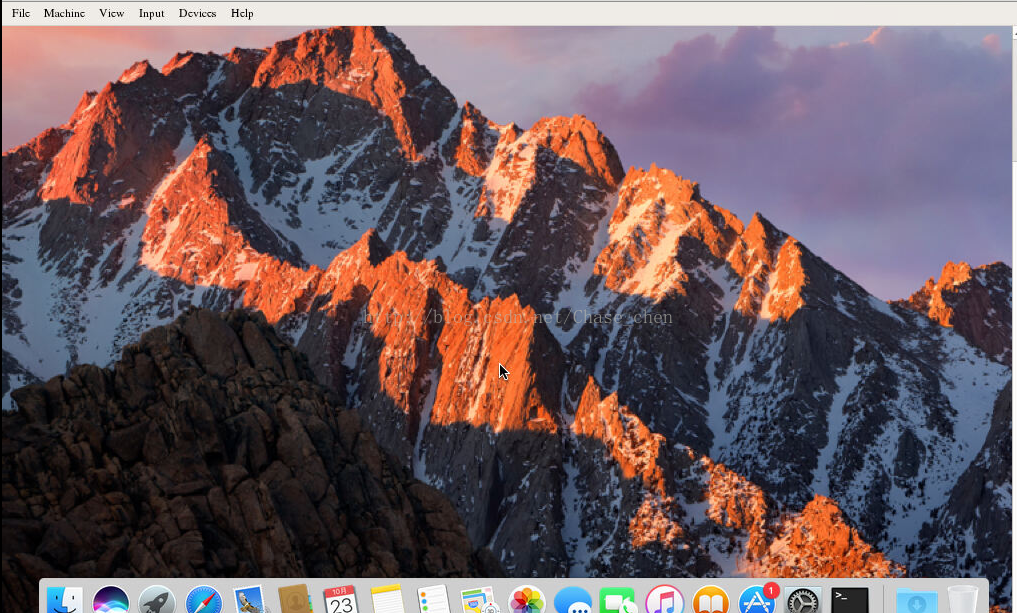Open App Store with update badge
Viewport: 1017px width, 613px height.
[x=758, y=599]
